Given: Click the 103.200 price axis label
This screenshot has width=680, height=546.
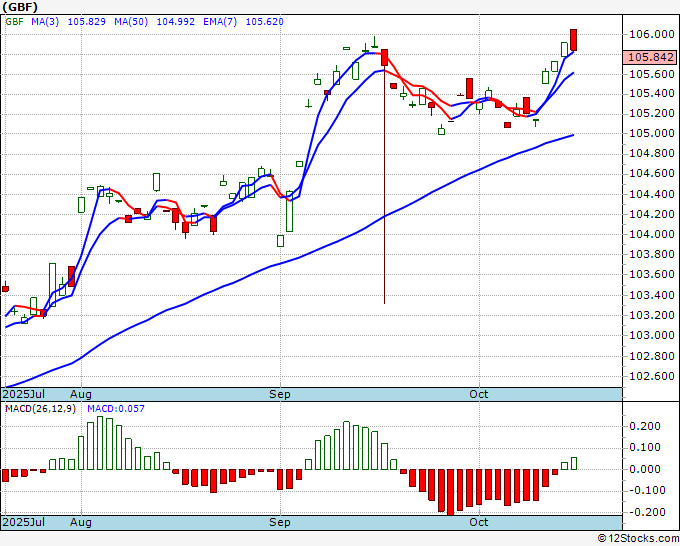Looking at the screenshot, I should [x=652, y=315].
